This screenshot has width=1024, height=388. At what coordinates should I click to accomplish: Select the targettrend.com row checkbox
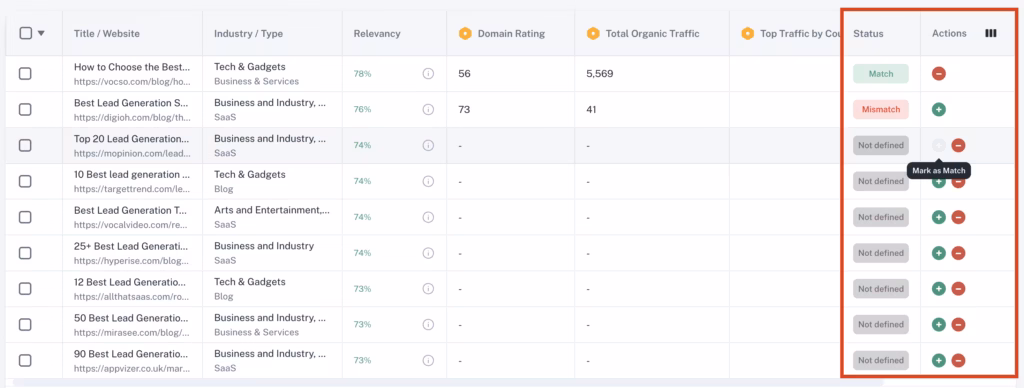[x=25, y=181]
